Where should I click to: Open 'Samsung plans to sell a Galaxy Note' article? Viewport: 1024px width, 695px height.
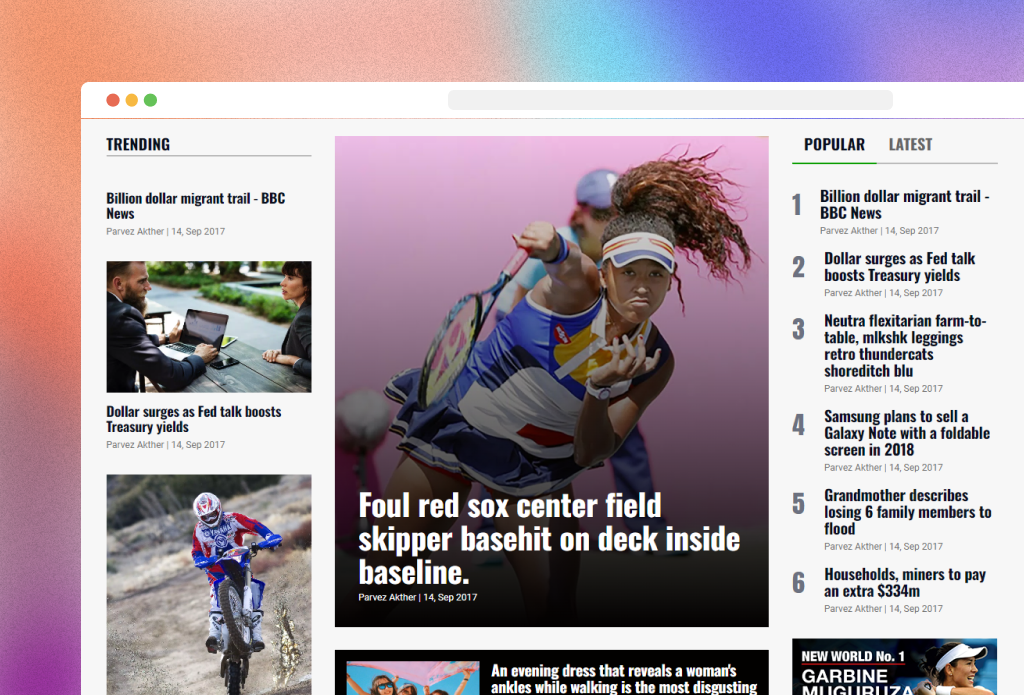coord(906,433)
